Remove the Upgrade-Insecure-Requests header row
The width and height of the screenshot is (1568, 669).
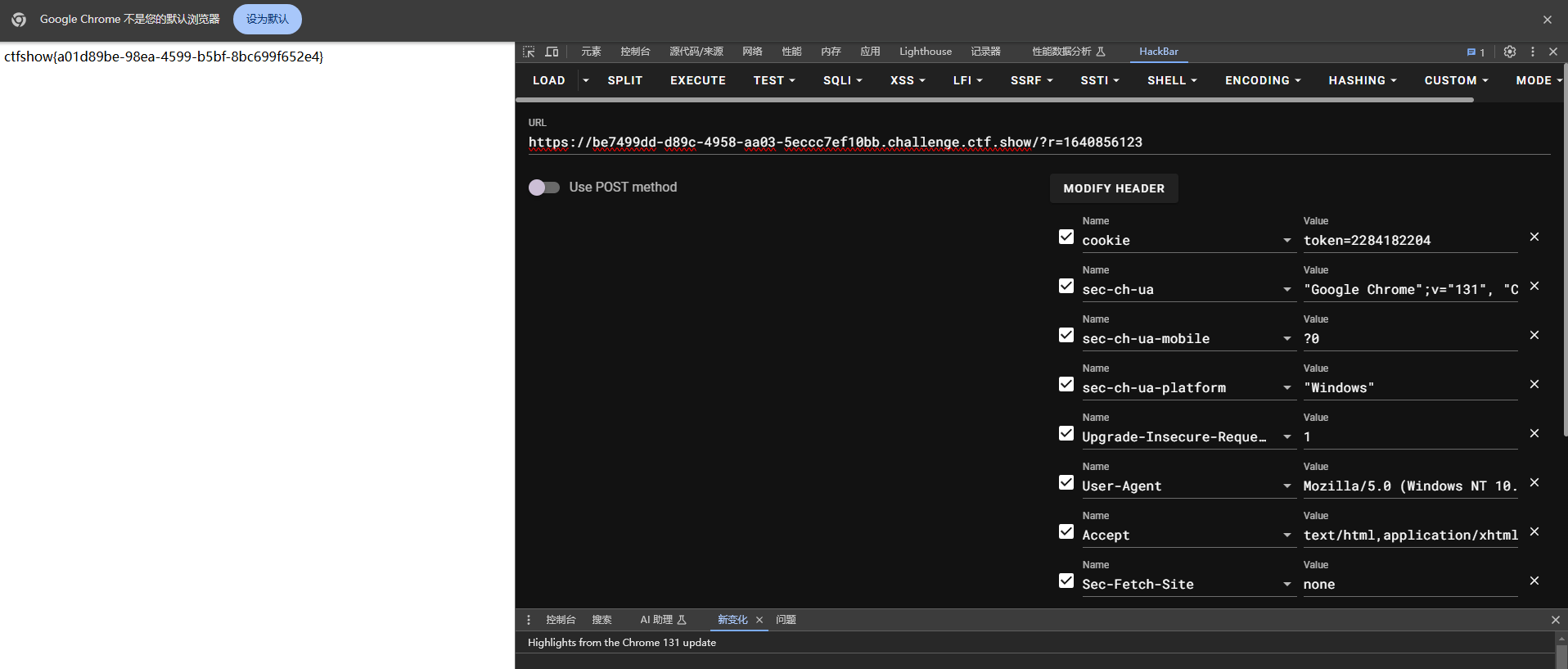(1534, 433)
